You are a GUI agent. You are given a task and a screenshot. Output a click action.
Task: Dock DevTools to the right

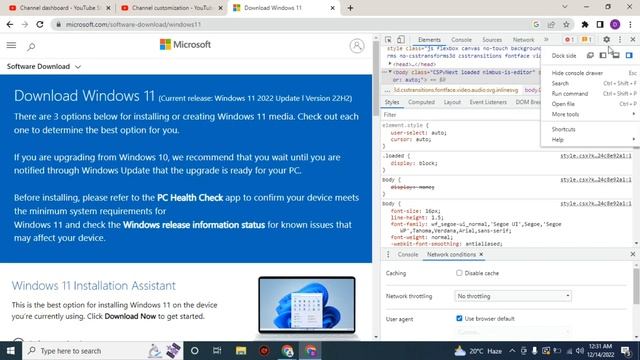[x=629, y=55]
